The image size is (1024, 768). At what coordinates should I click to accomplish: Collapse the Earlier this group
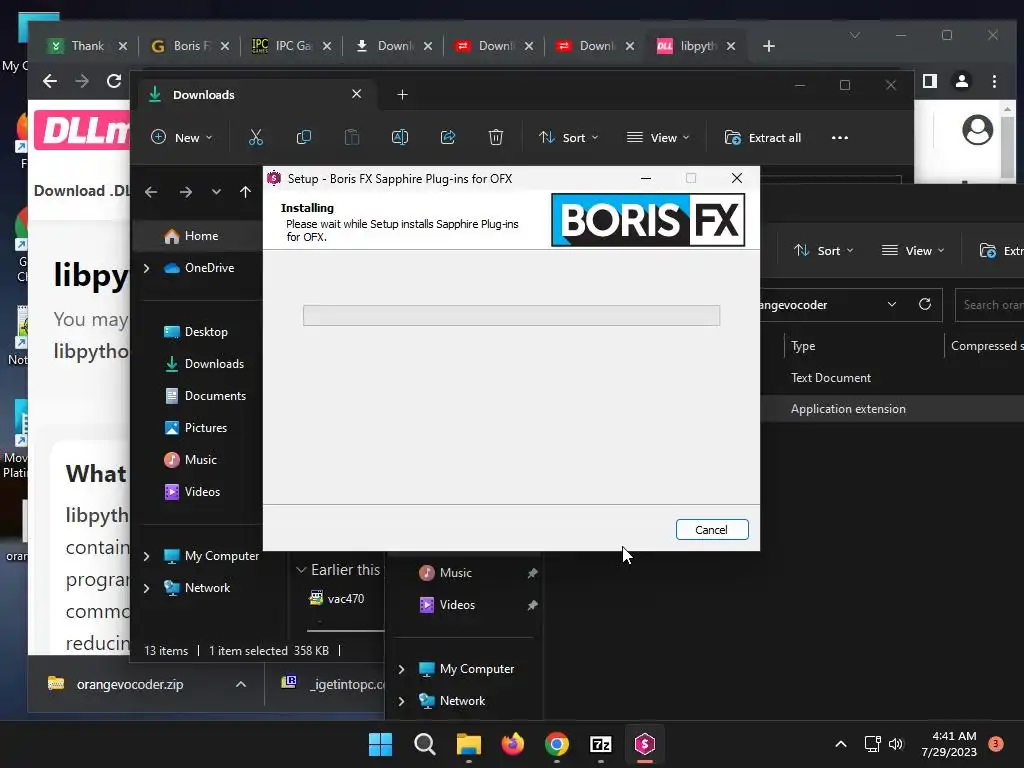pyautogui.click(x=301, y=570)
